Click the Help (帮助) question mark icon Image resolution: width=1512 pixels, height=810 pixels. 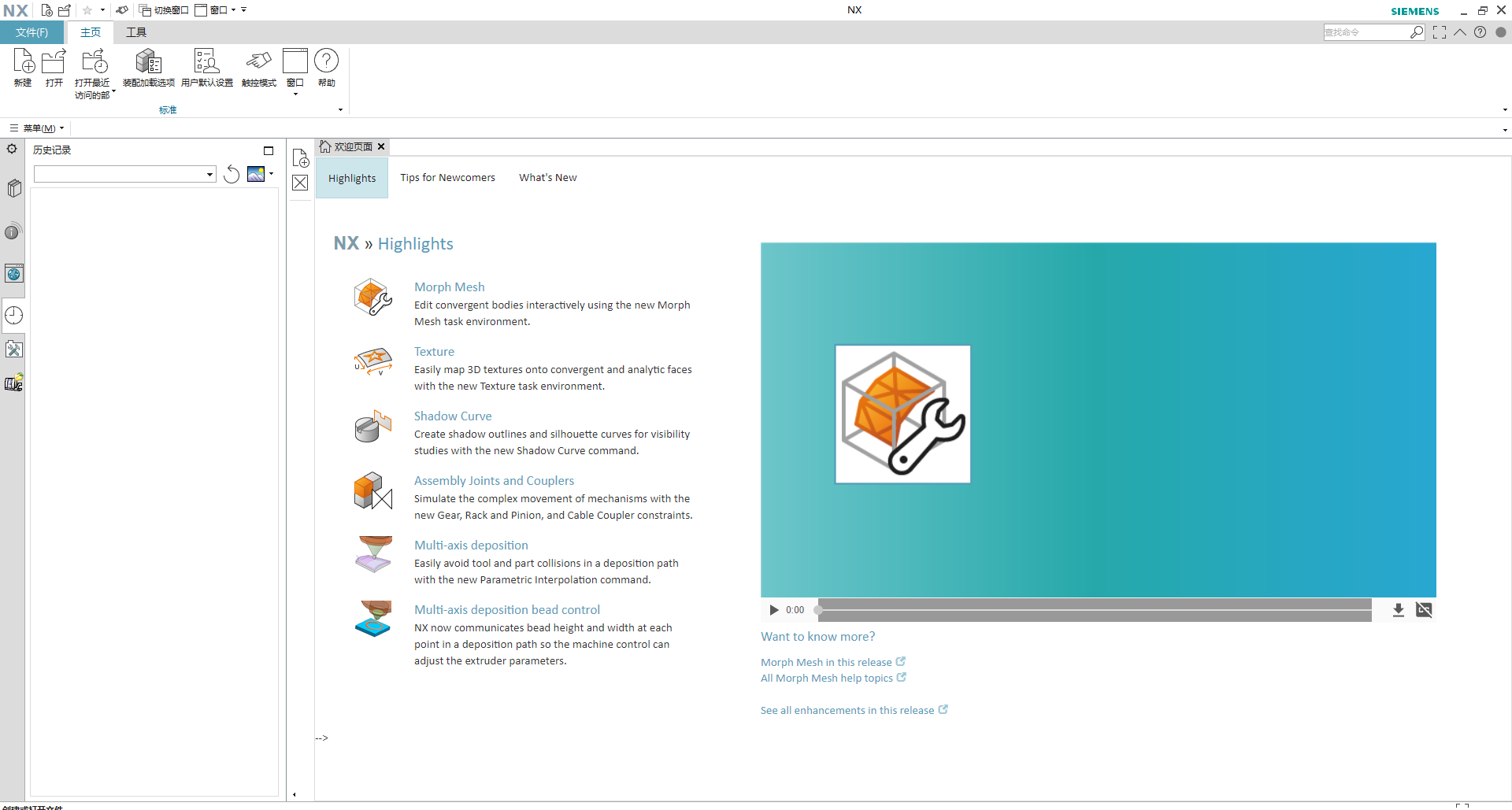pyautogui.click(x=326, y=62)
